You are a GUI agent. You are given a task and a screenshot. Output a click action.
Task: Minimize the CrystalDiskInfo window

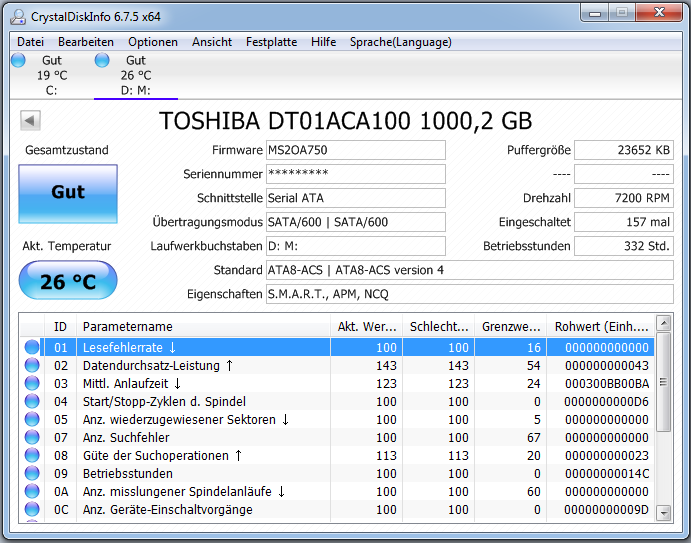tap(595, 13)
